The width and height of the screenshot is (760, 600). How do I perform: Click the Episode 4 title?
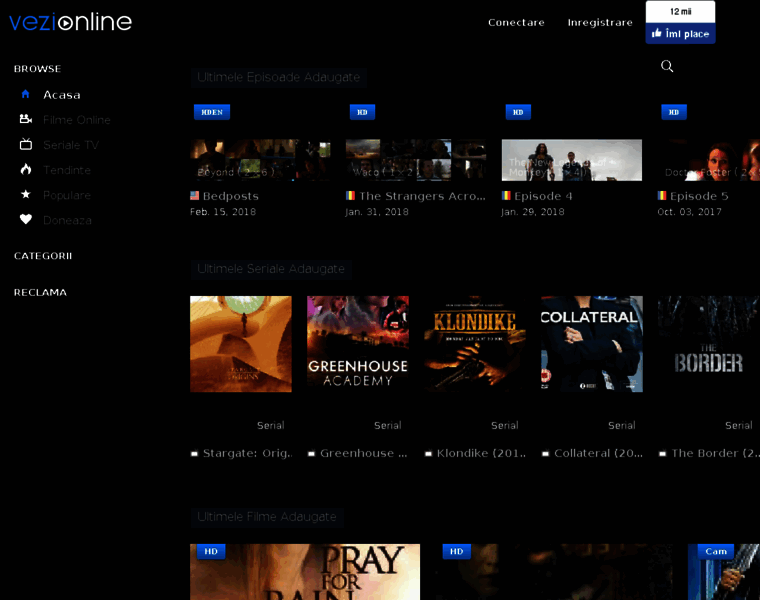543,196
